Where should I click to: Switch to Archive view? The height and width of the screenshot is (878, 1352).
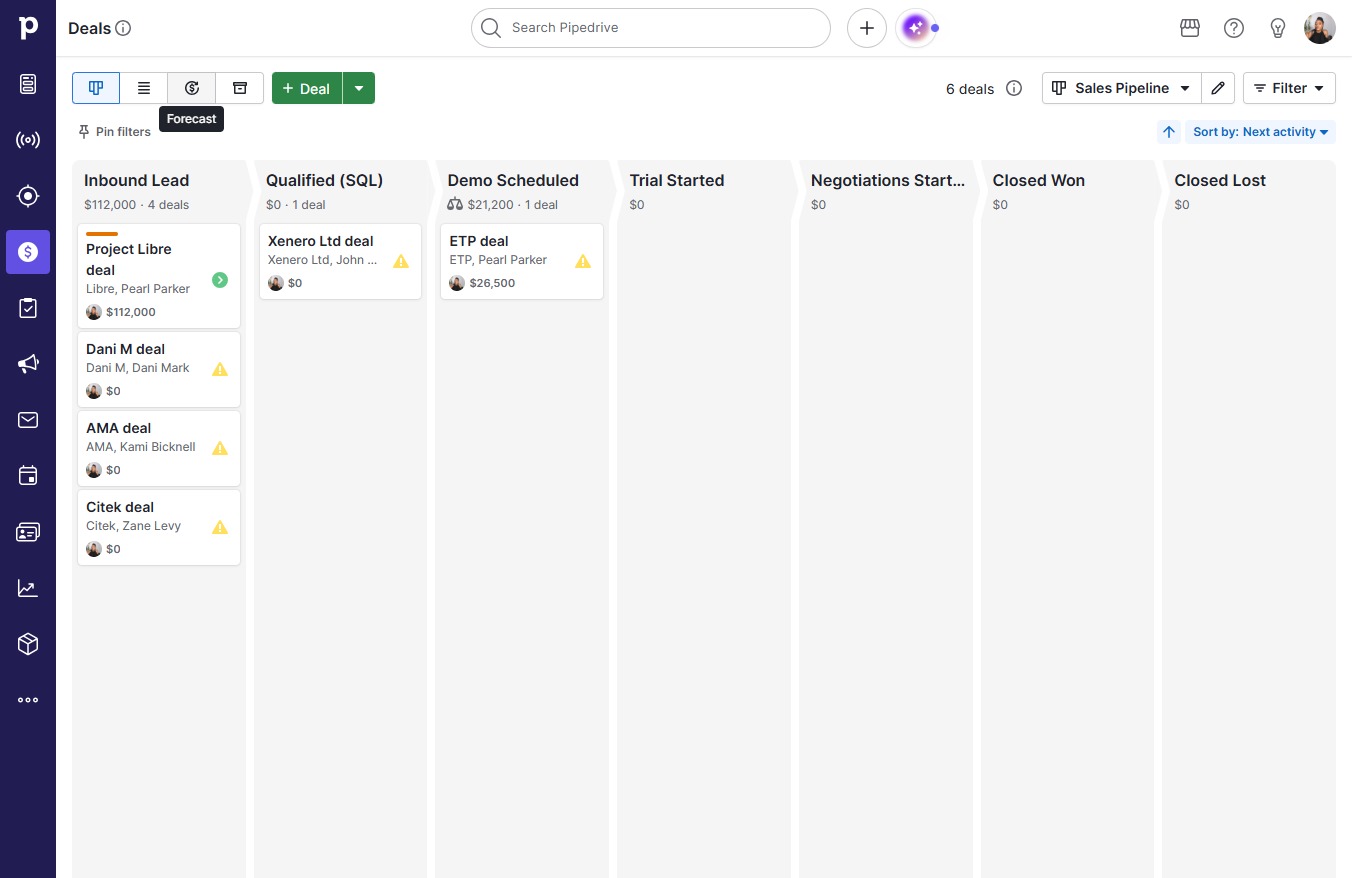click(240, 88)
